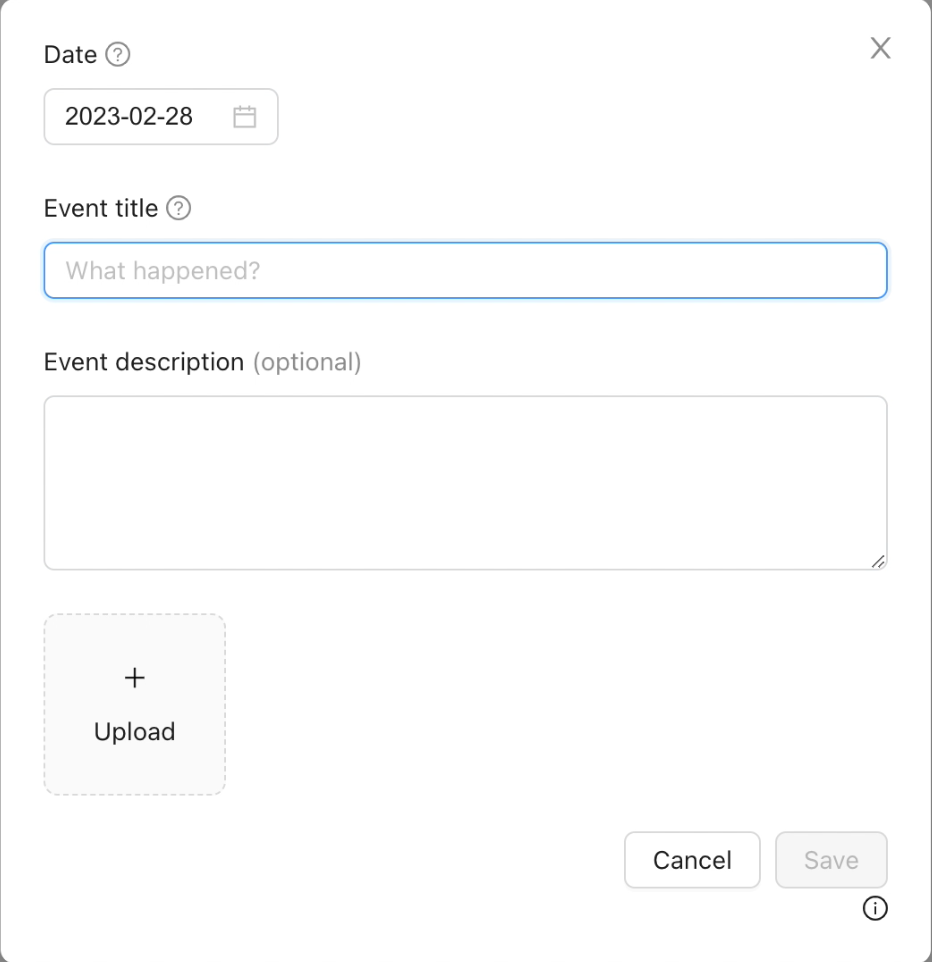Click the help icon next to Date
The width and height of the screenshot is (932, 962).
118,55
